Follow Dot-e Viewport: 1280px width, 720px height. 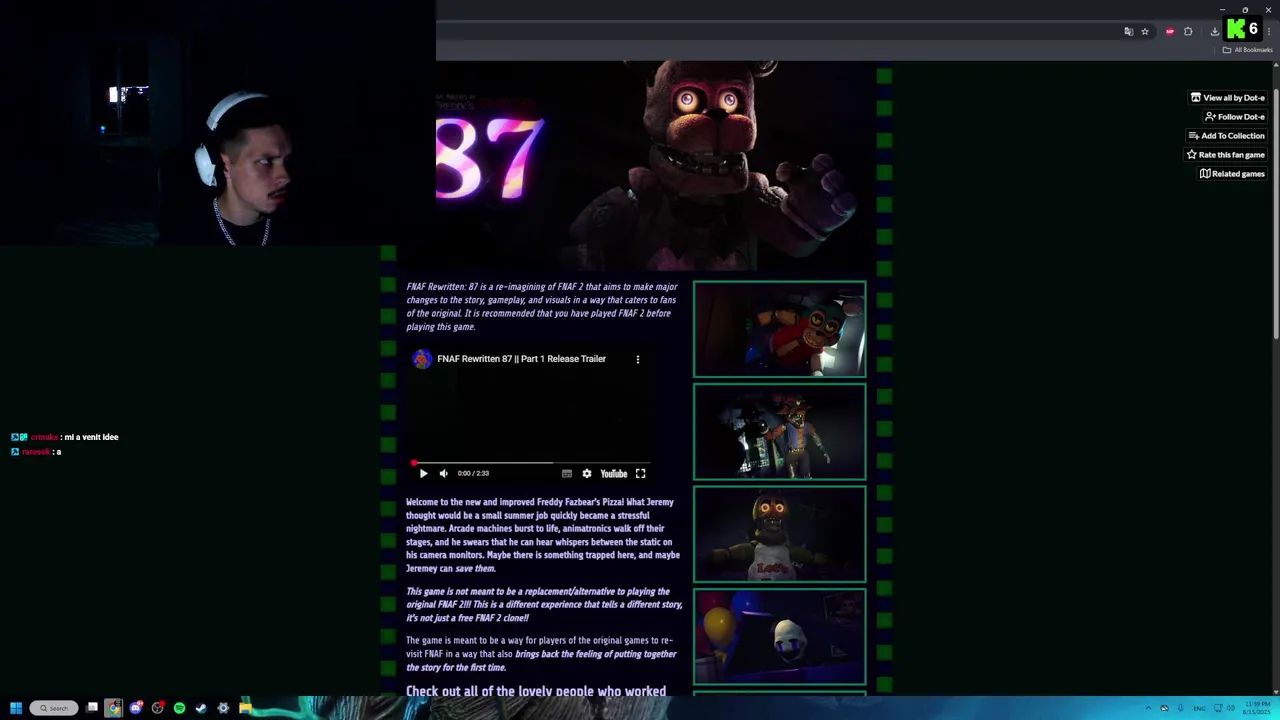[x=1235, y=117]
